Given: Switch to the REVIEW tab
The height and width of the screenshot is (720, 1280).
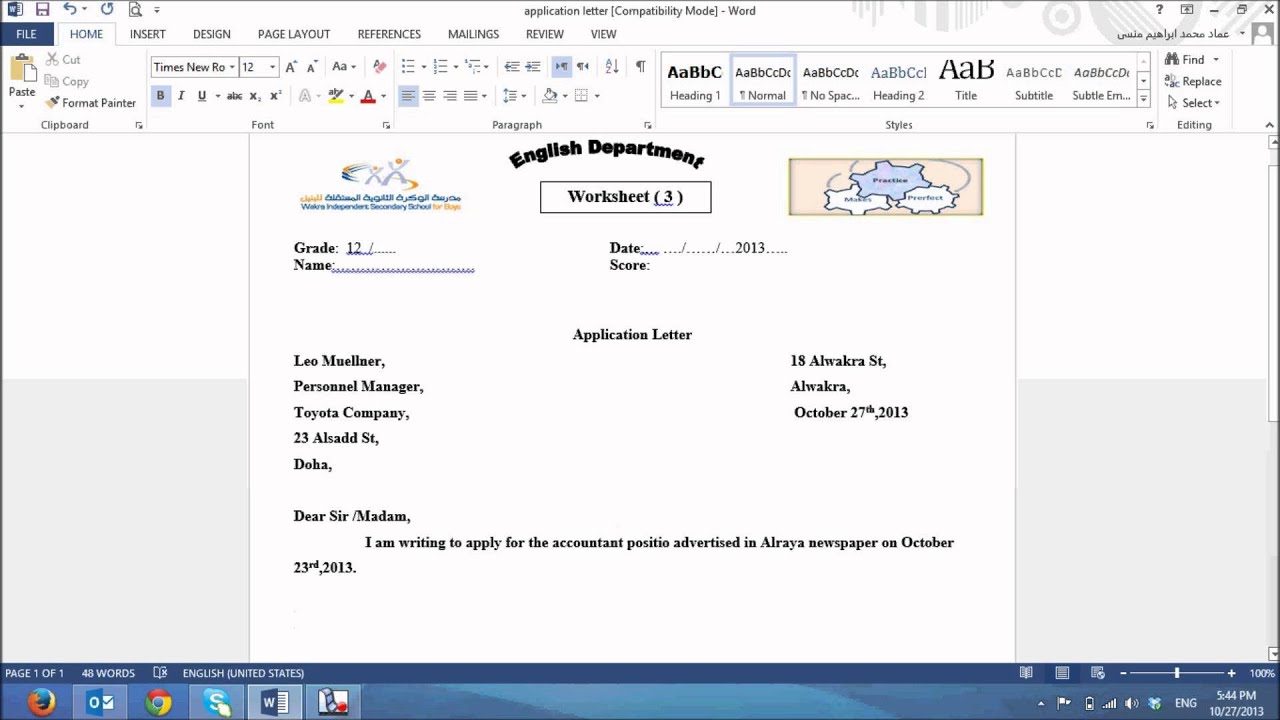Looking at the screenshot, I should tap(545, 34).
